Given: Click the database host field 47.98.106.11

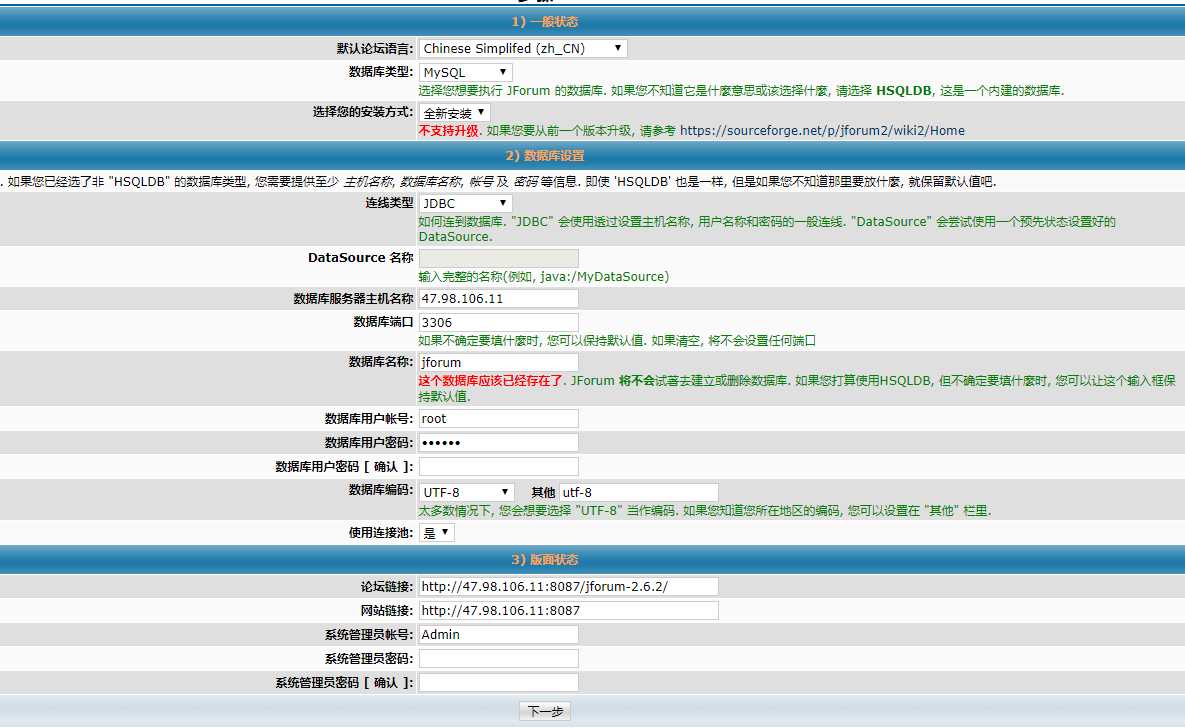Looking at the screenshot, I should [499, 299].
